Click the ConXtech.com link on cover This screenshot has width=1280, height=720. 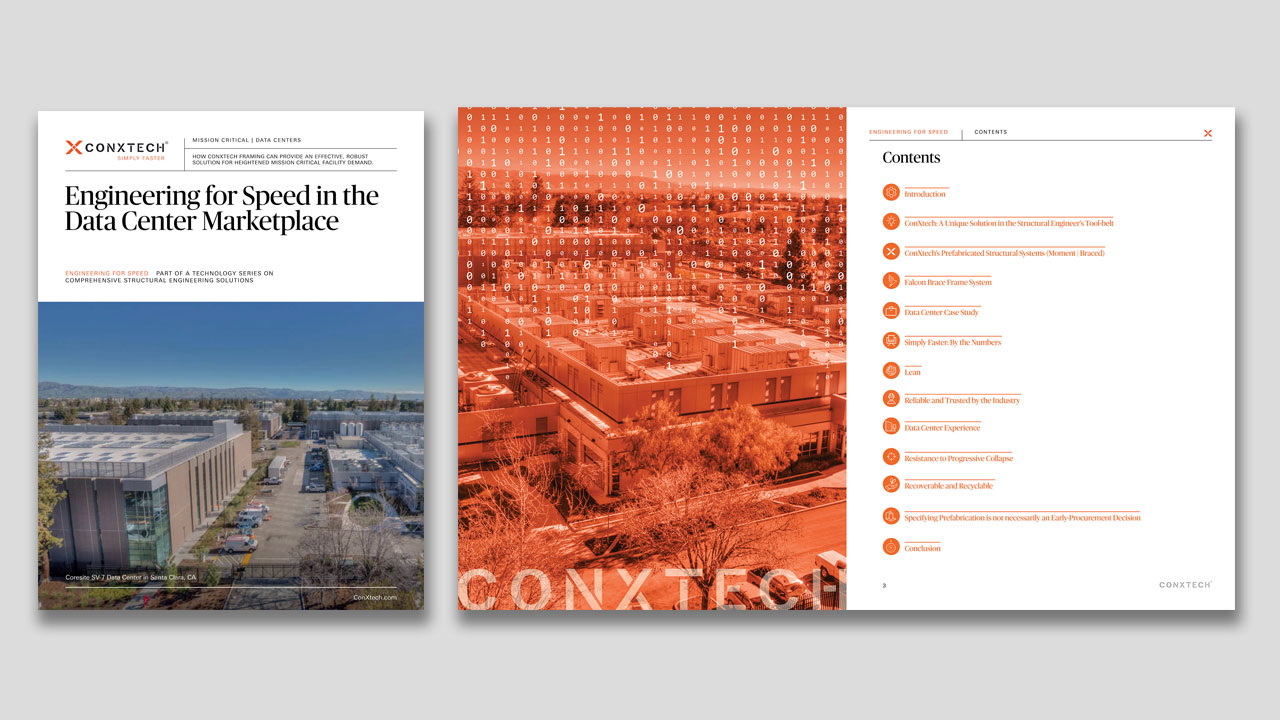point(375,597)
